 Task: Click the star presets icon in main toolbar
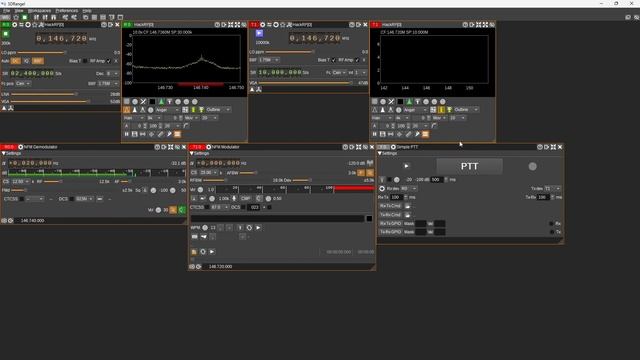click(x=16, y=18)
